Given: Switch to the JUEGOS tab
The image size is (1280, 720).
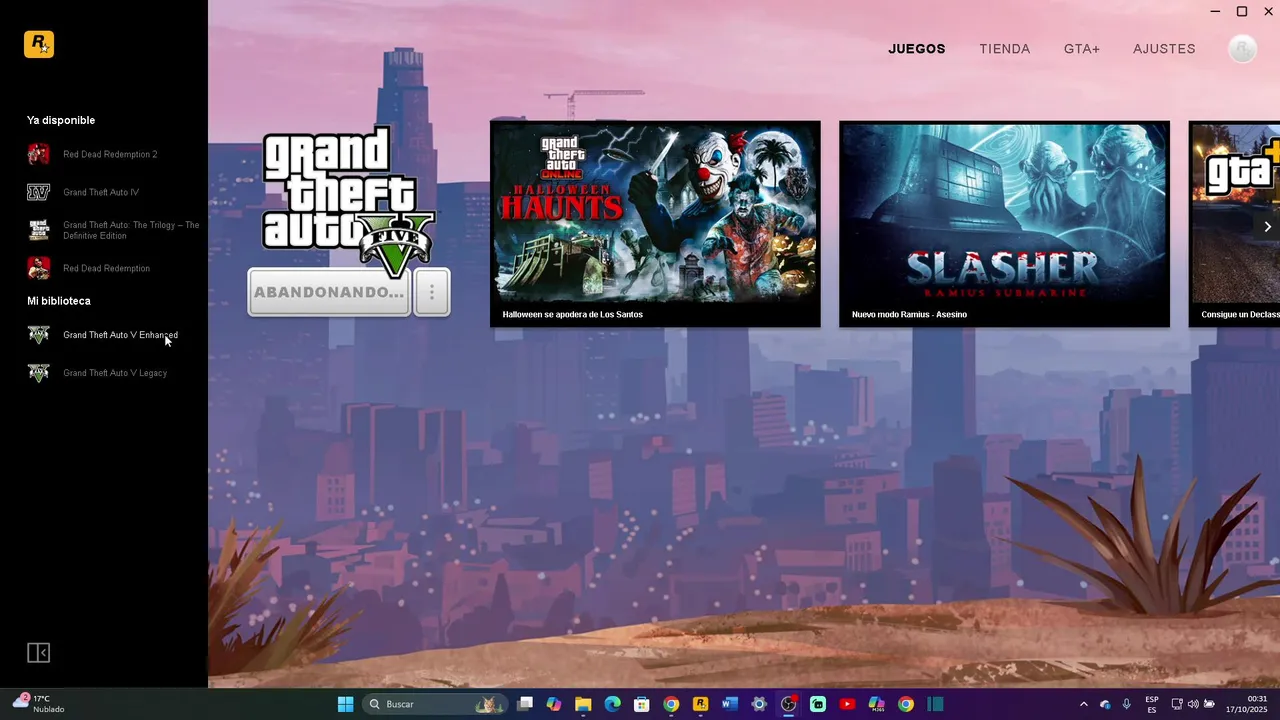Looking at the screenshot, I should tap(916, 49).
